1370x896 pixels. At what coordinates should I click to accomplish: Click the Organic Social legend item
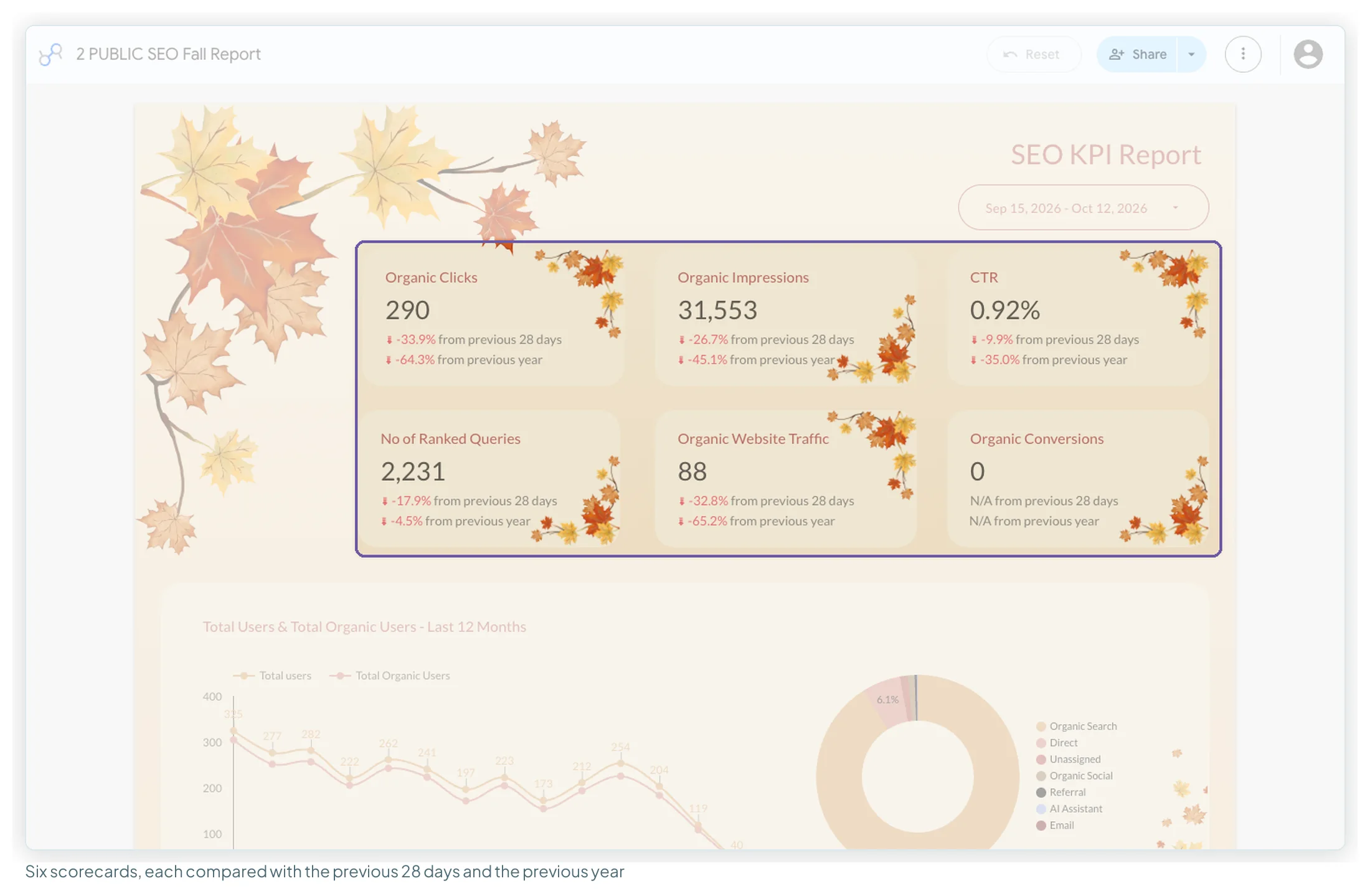(x=1074, y=776)
